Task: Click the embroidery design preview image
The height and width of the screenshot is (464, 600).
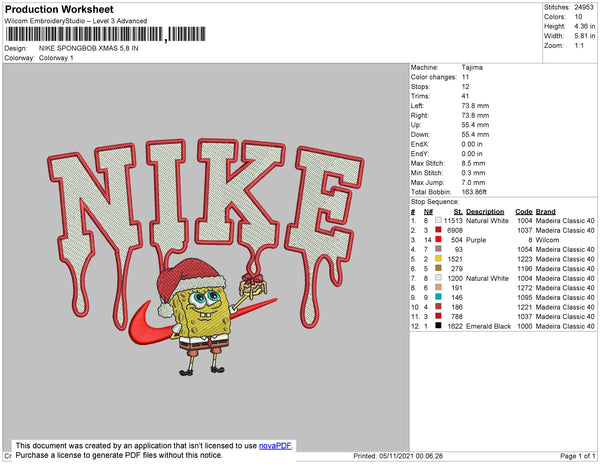Action: point(206,257)
